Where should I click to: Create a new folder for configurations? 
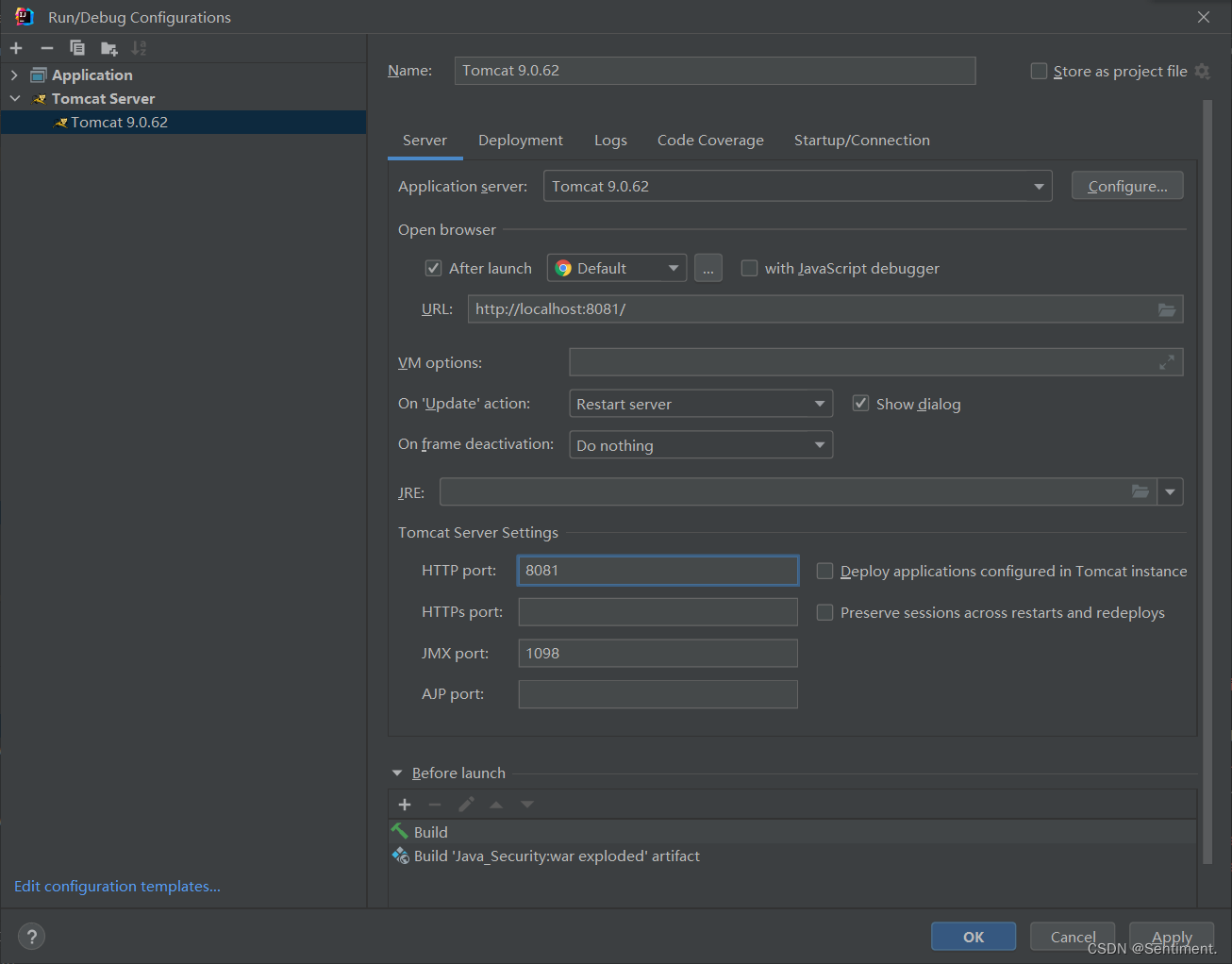click(109, 48)
